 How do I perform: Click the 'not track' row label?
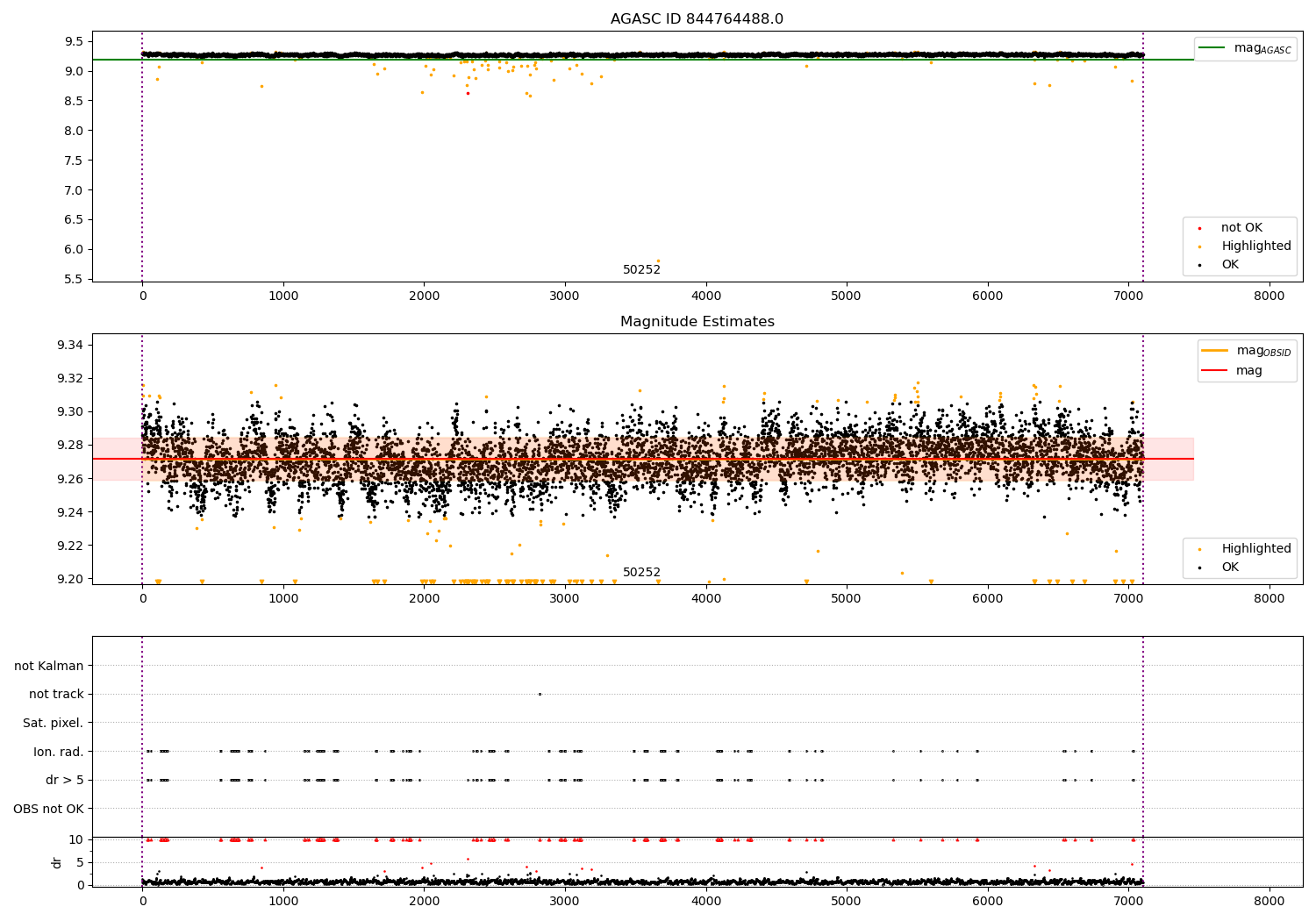tap(56, 695)
